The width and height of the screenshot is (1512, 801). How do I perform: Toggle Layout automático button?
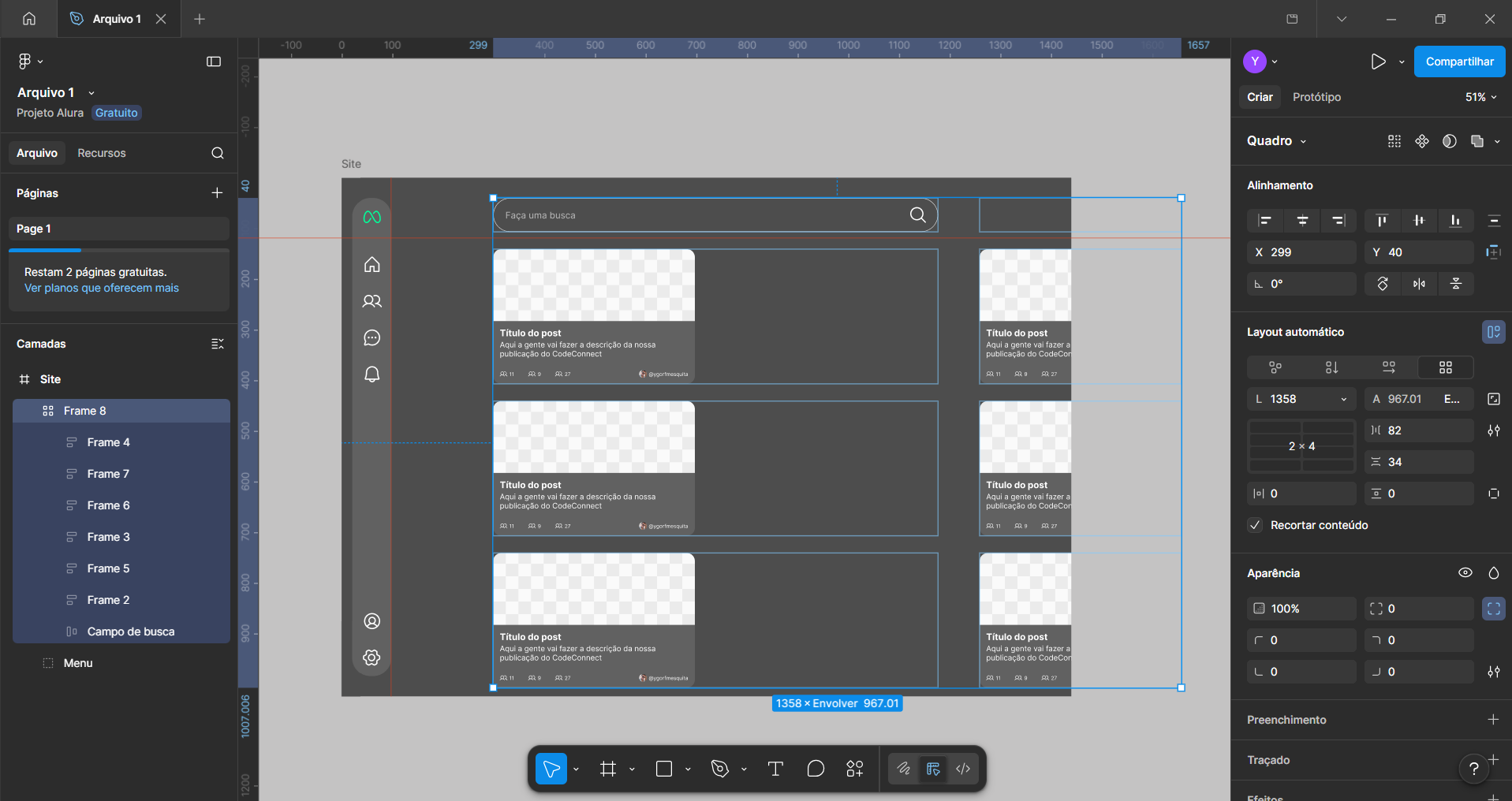[1494, 332]
